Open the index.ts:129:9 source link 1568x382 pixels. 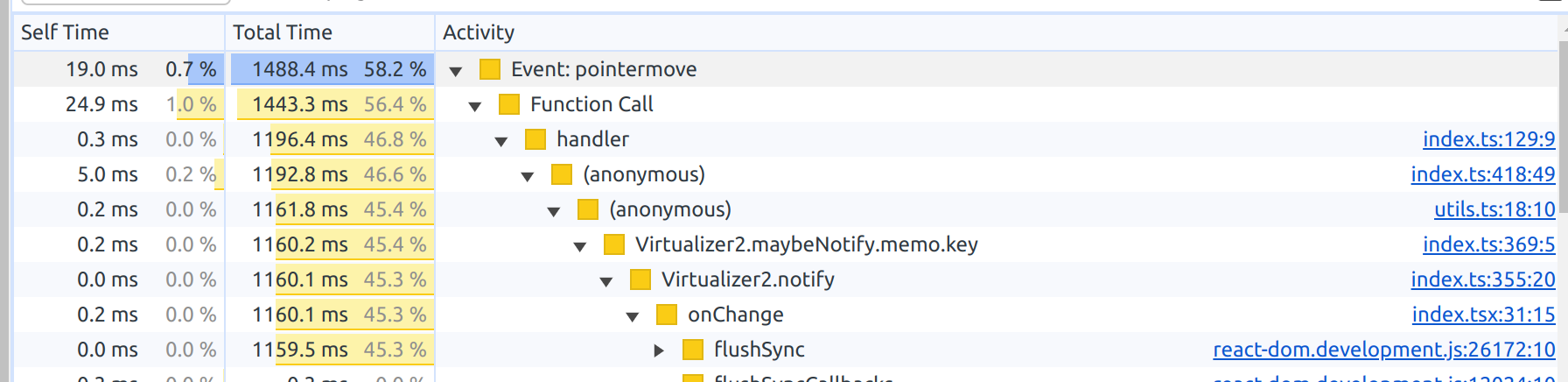pyautogui.click(x=1489, y=139)
